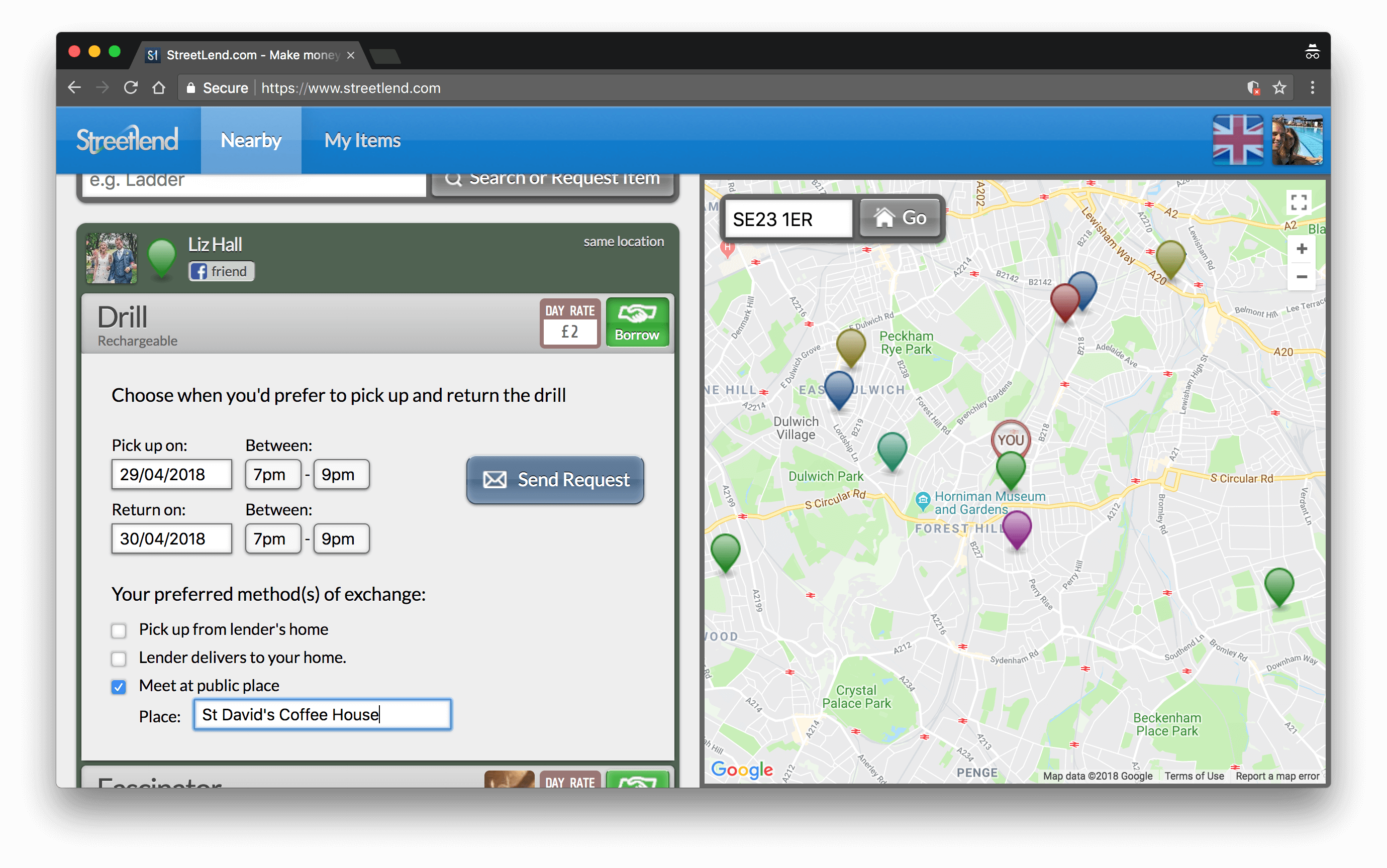Click the SE23 1ER postcode field
Viewport: 1387px width, 868px height.
tap(788, 219)
